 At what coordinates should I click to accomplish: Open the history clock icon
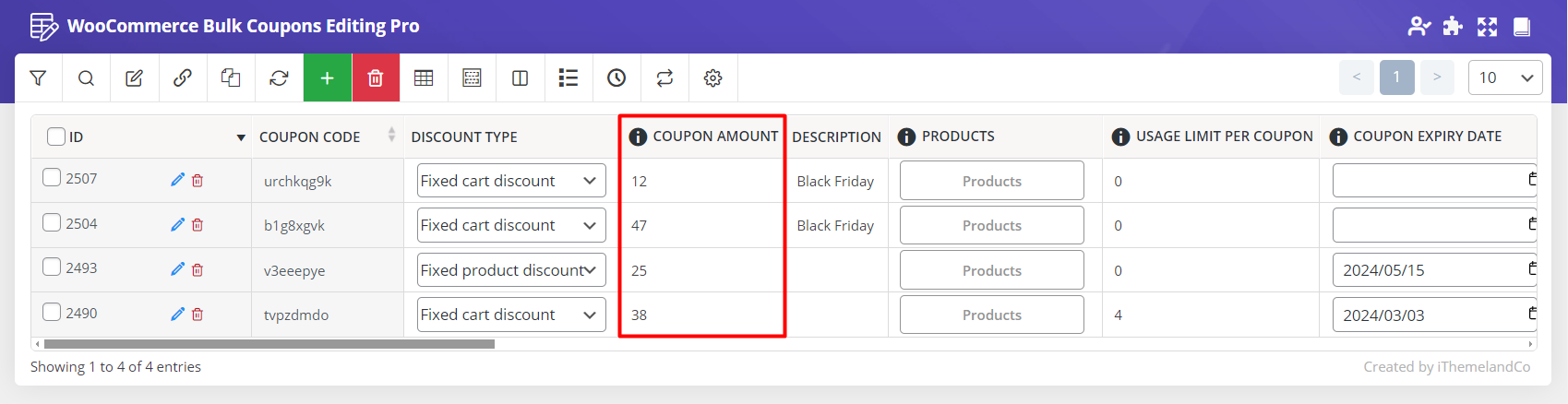coord(616,78)
